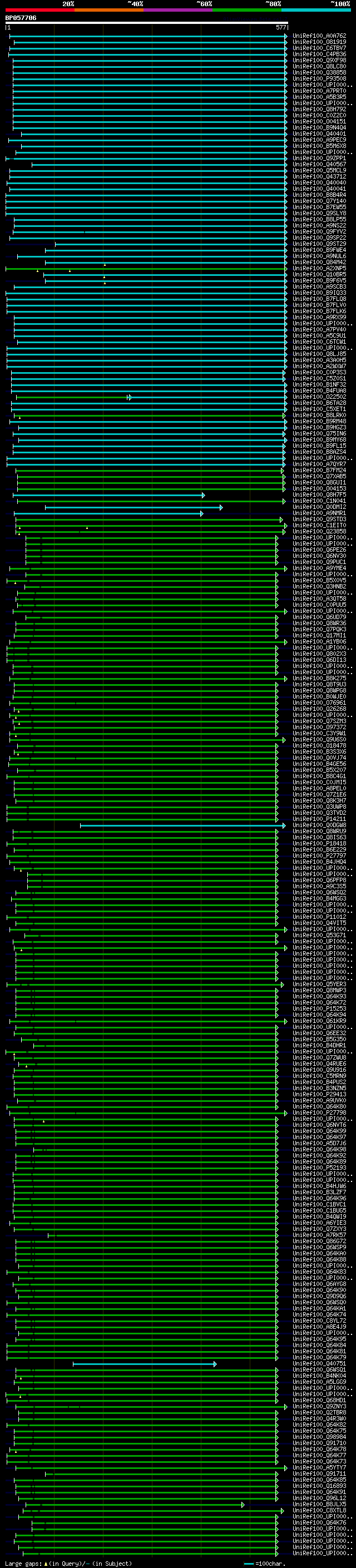This screenshot has width=356, height=1568.
Task: Select the UniRef100_B8B4R4 label
Action: tap(319, 195)
